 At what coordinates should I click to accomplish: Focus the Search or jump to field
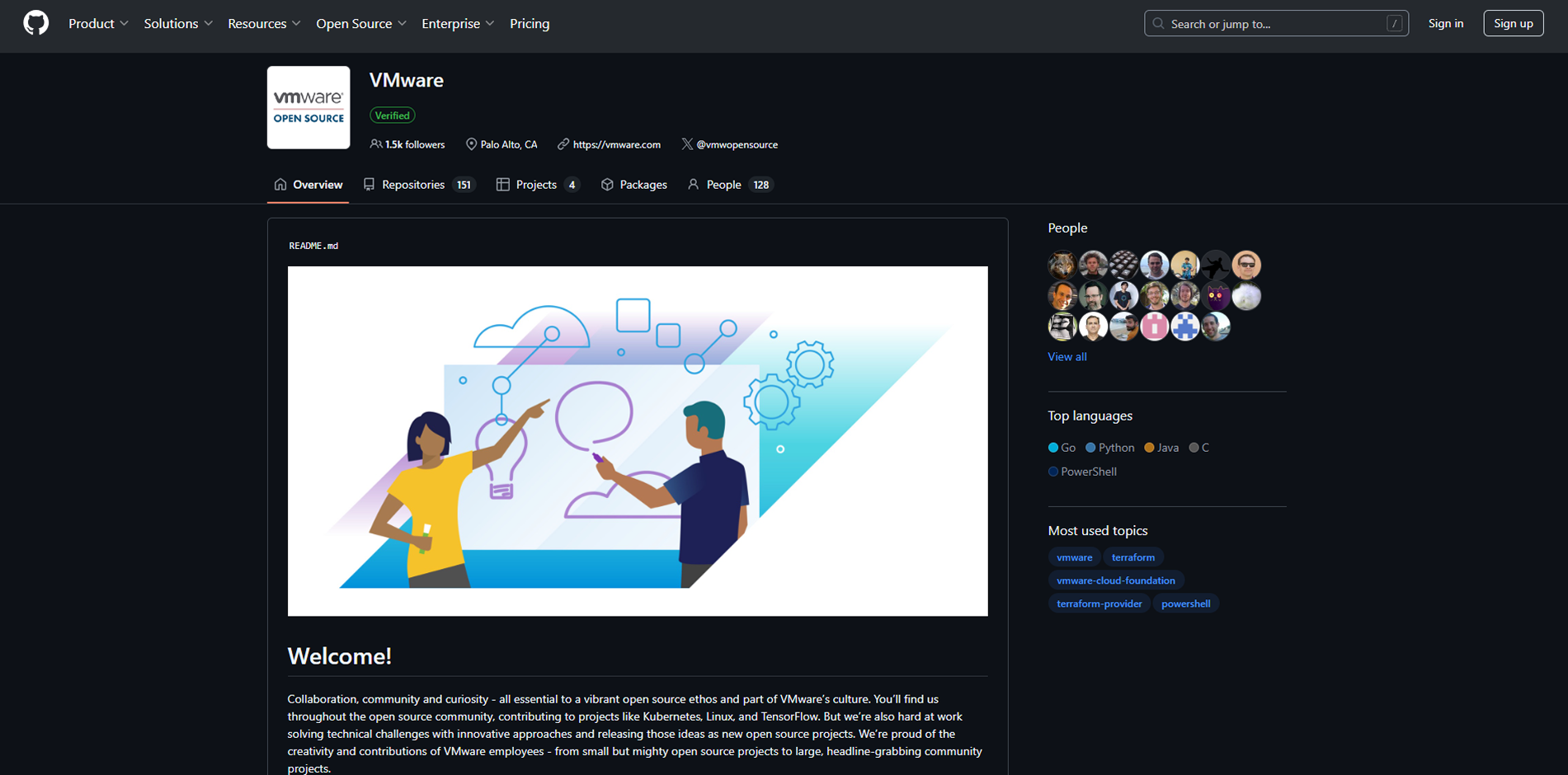[1276, 23]
